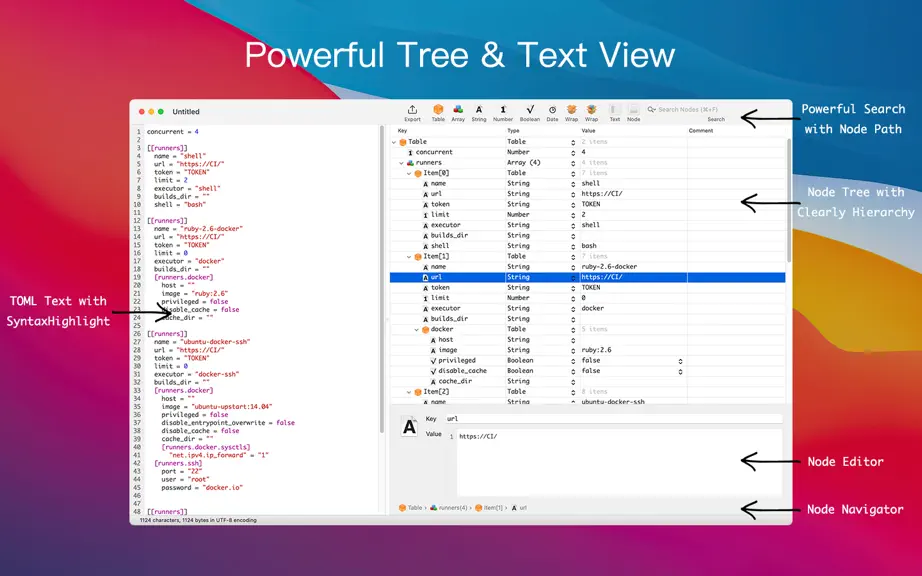The width and height of the screenshot is (922, 576).
Task: Toggle the false value stepper for disable_cache
Action: coord(680,371)
